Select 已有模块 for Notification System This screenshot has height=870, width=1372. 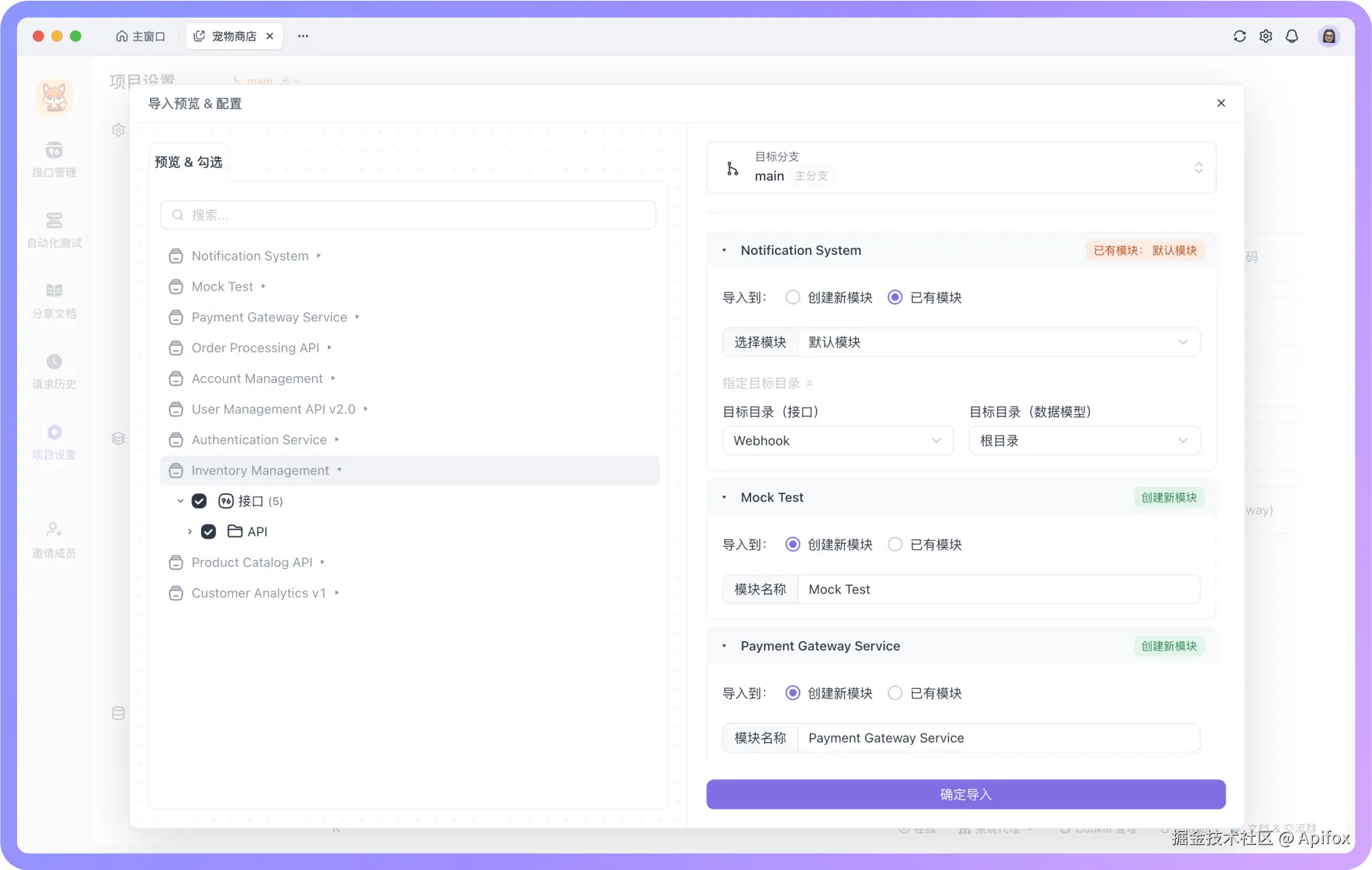(895, 297)
